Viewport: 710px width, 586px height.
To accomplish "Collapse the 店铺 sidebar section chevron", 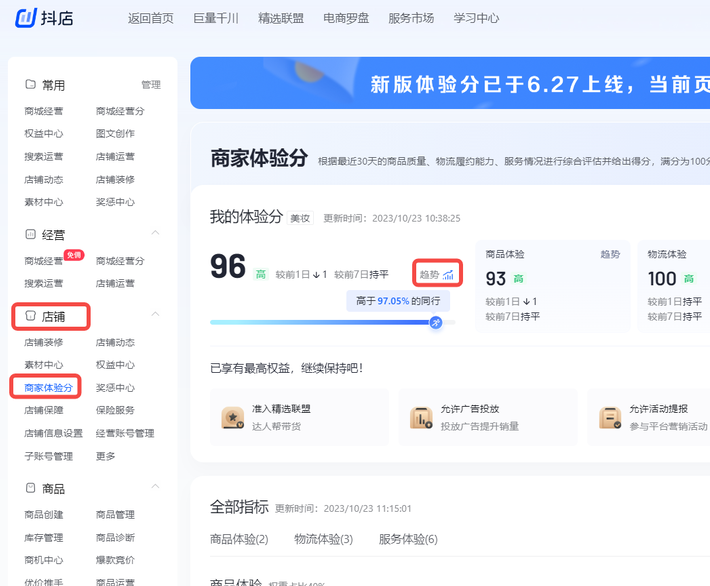I will (x=155, y=315).
